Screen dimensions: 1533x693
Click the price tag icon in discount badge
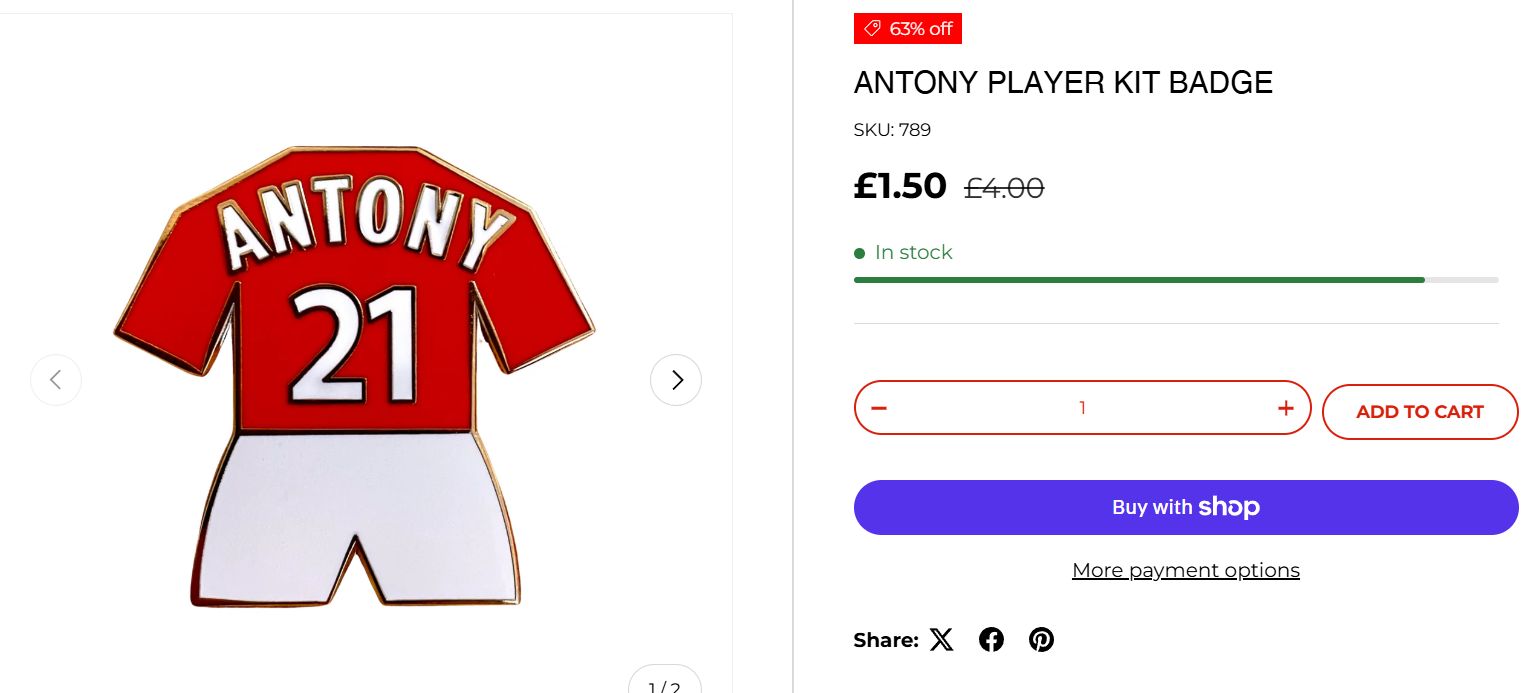click(872, 29)
